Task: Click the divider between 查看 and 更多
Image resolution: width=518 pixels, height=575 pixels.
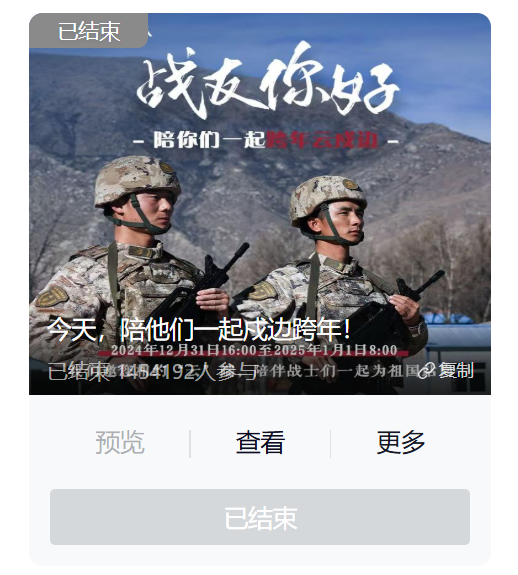Action: [x=330, y=444]
